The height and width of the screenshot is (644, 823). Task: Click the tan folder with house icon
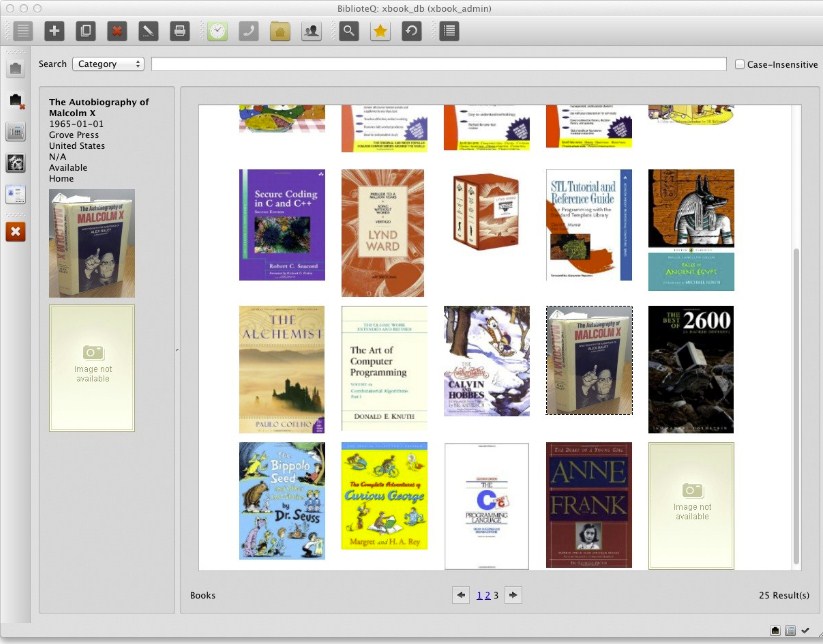(x=280, y=31)
